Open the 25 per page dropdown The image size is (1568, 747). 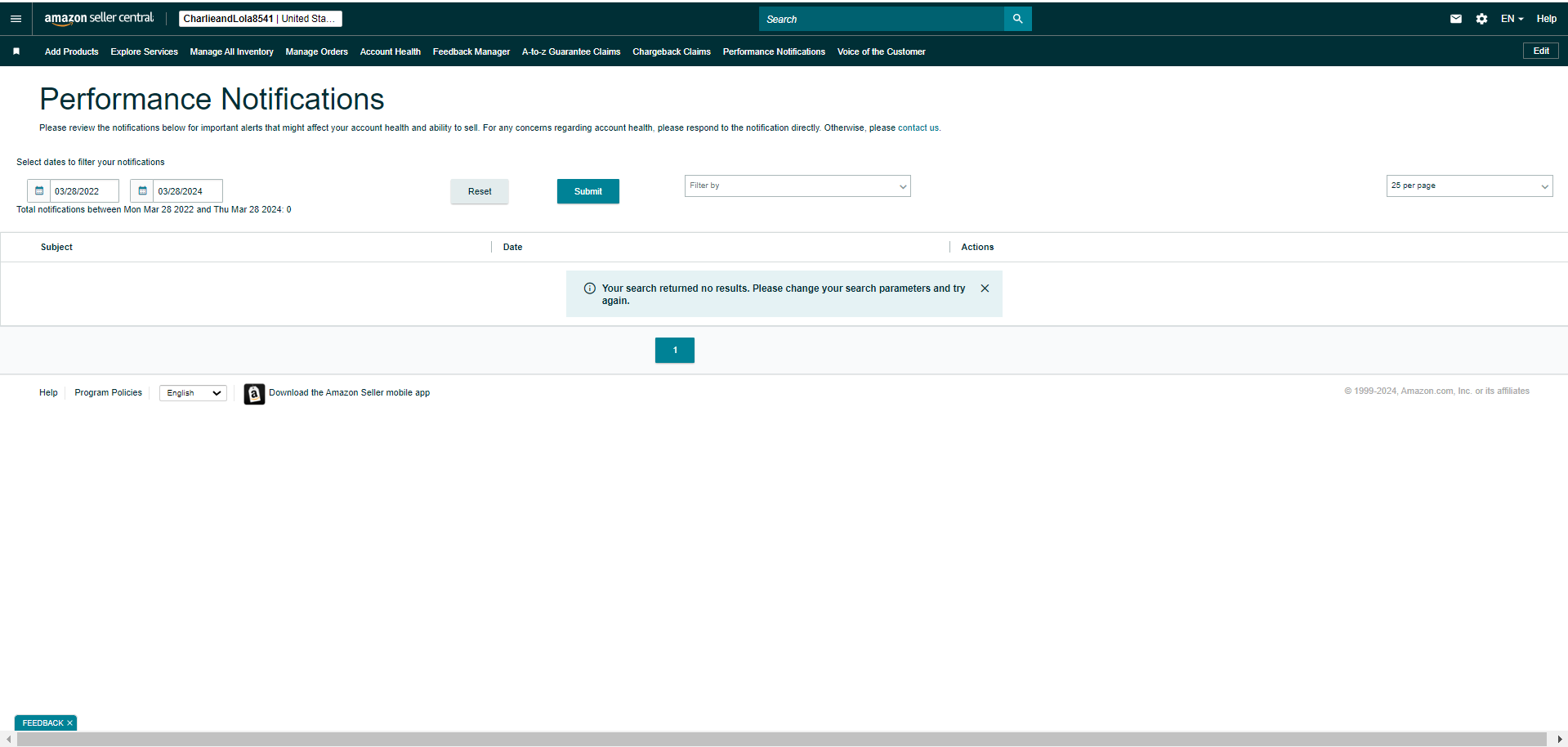pos(1469,186)
